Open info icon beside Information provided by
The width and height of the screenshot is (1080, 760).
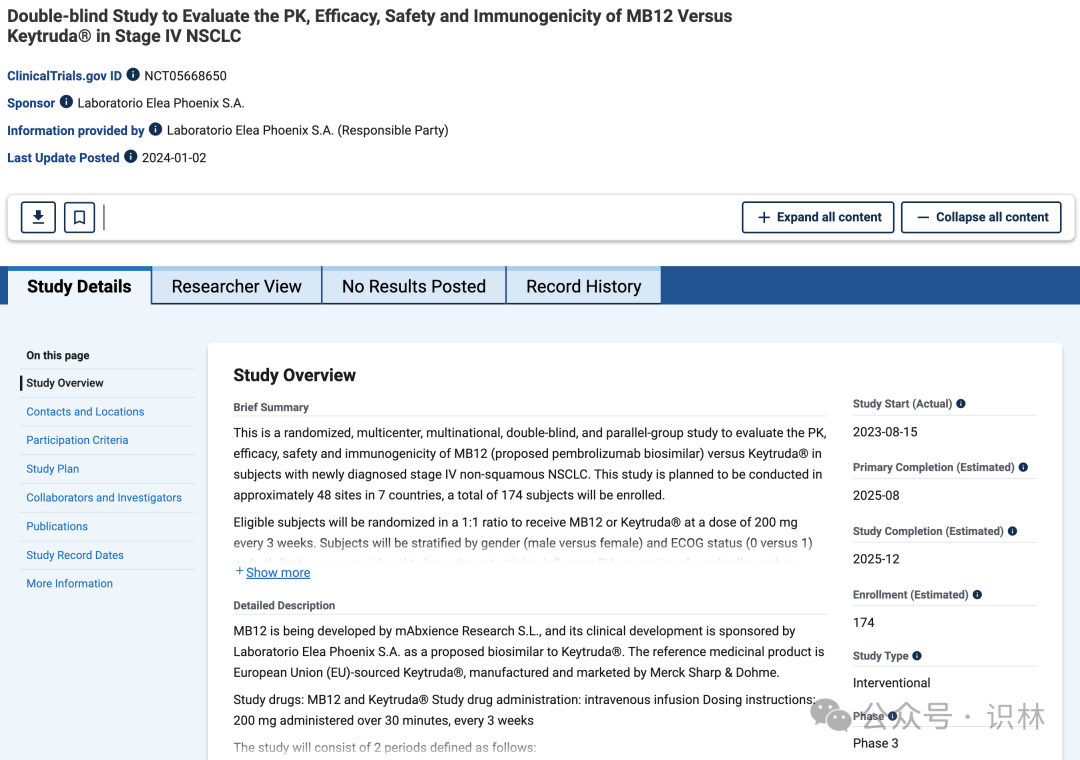156,129
